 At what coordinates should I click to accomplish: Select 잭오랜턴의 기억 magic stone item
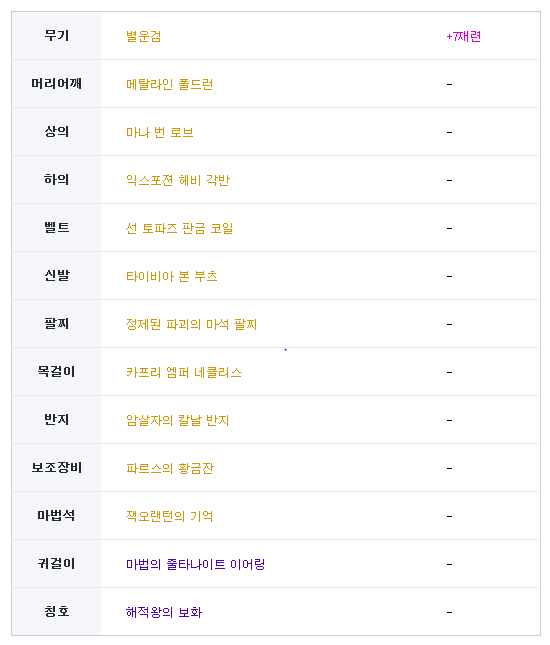click(x=169, y=516)
